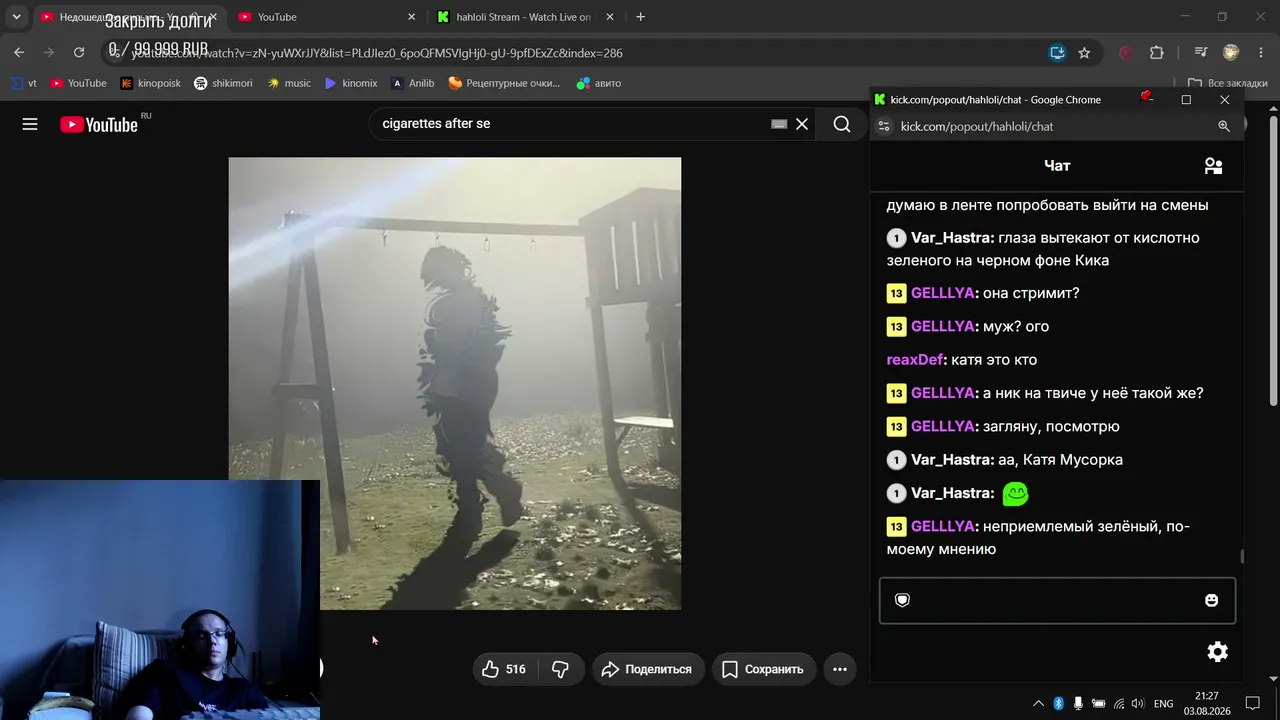The width and height of the screenshot is (1280, 720).
Task: Click the shield icon in chat input
Action: click(x=902, y=600)
